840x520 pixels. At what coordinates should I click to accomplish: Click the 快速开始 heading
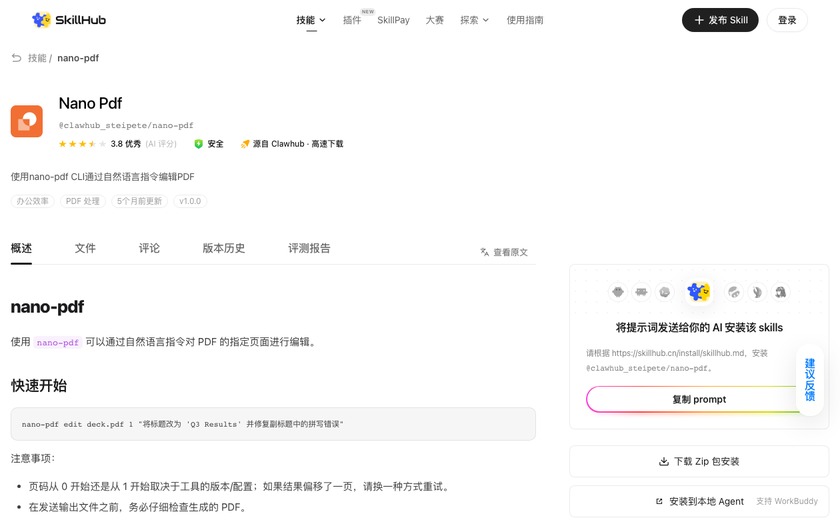pos(39,386)
